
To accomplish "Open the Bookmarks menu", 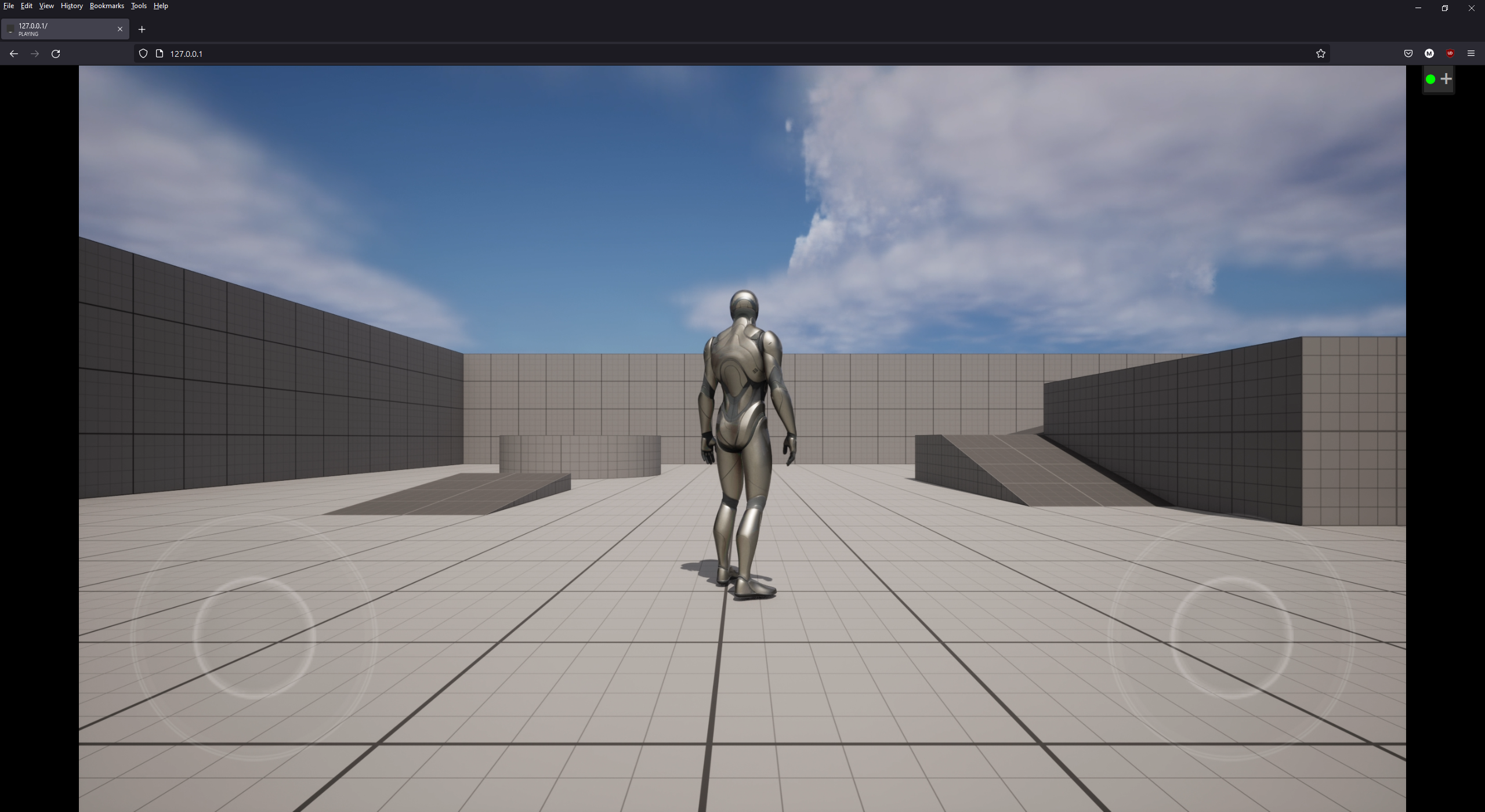I will pyautogui.click(x=107, y=6).
